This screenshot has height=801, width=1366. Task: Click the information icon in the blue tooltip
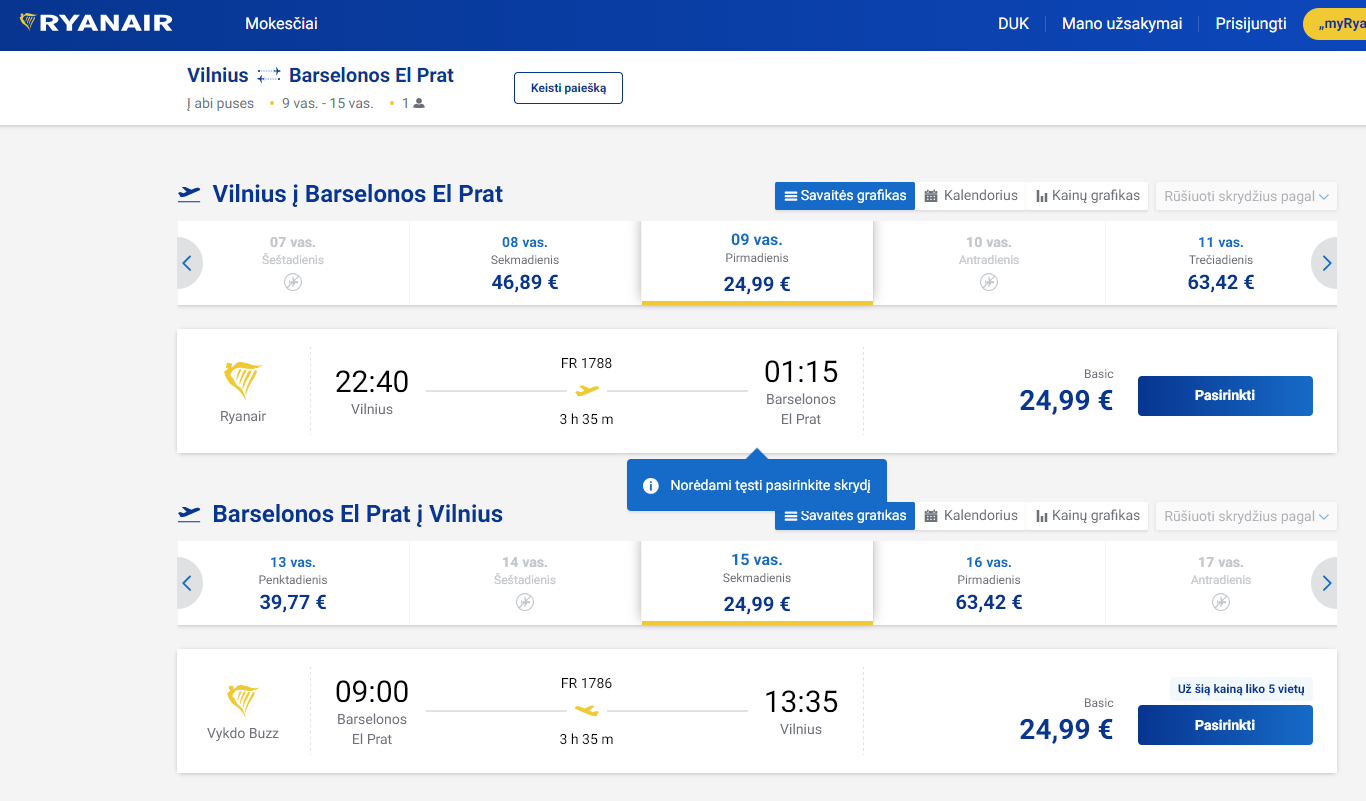(651, 486)
